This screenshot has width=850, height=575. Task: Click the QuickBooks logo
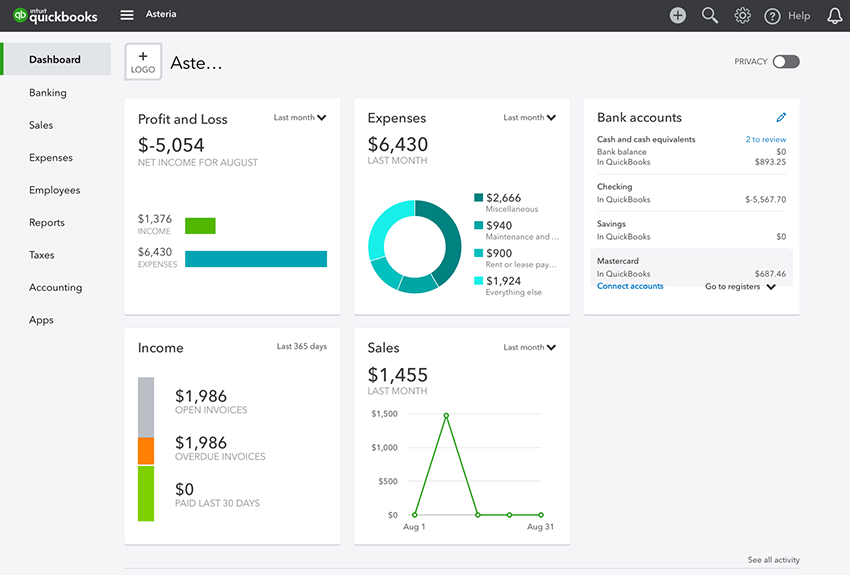[55, 16]
